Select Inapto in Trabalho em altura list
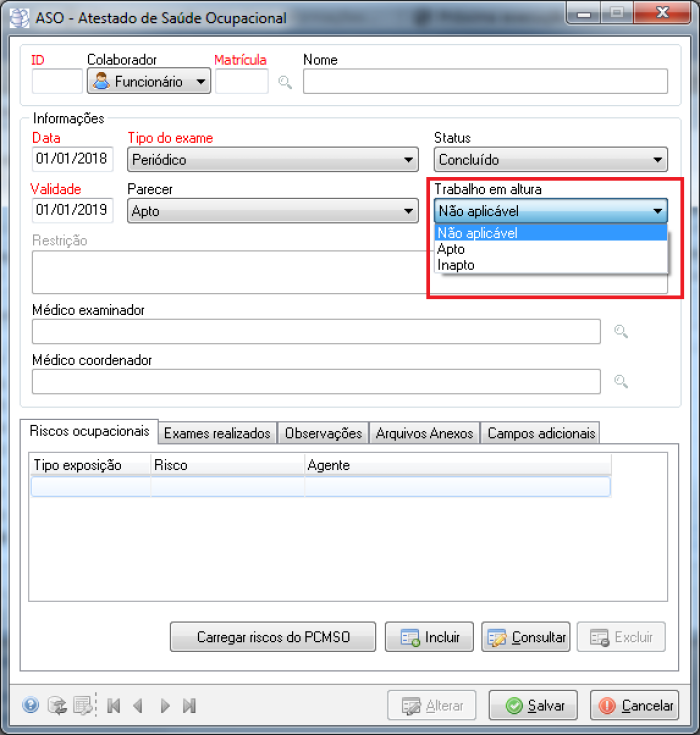Screen dimensions: 700x735 point(456,265)
